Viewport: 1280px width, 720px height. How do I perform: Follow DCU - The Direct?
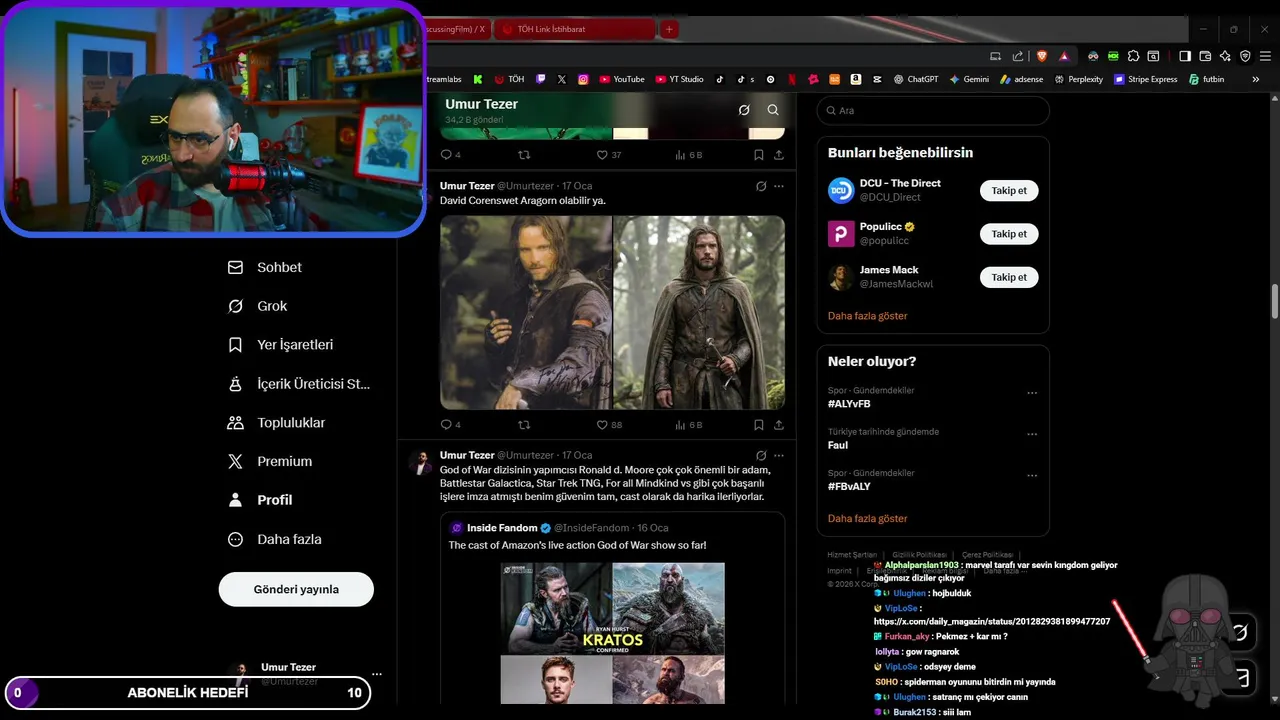1009,190
